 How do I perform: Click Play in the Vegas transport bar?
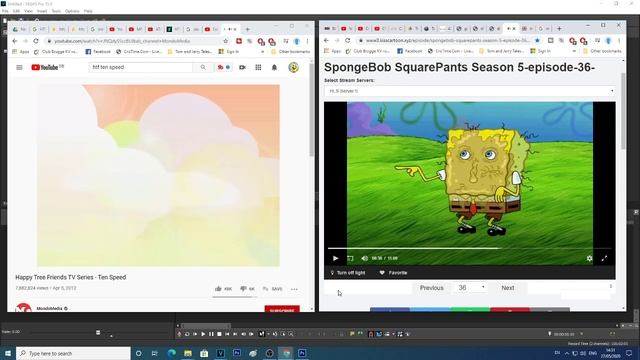coord(203,334)
